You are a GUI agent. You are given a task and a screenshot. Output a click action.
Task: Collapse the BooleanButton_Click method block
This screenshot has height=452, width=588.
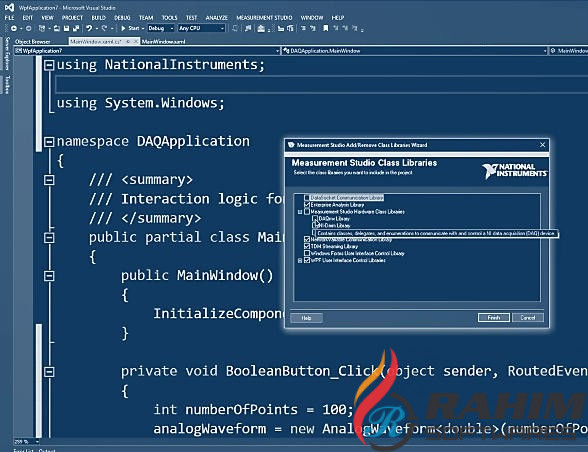coord(49,372)
